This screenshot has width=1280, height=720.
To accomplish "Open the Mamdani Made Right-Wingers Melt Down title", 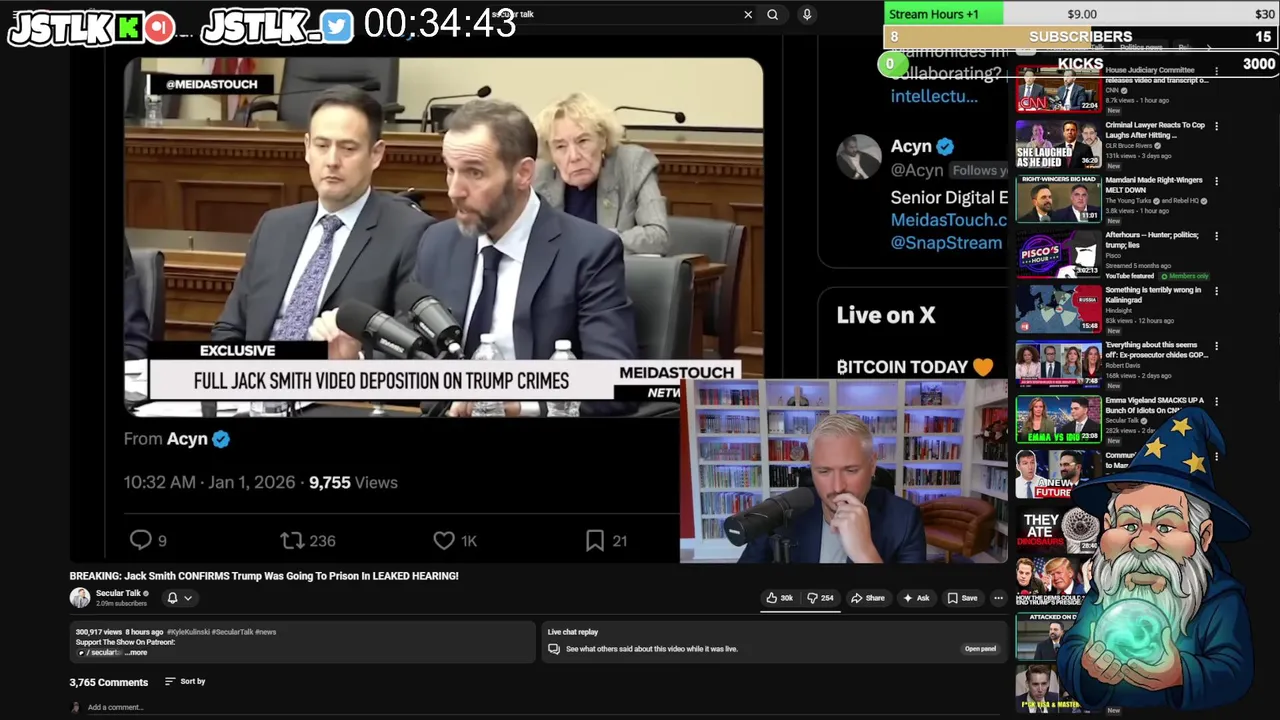I will point(1154,185).
